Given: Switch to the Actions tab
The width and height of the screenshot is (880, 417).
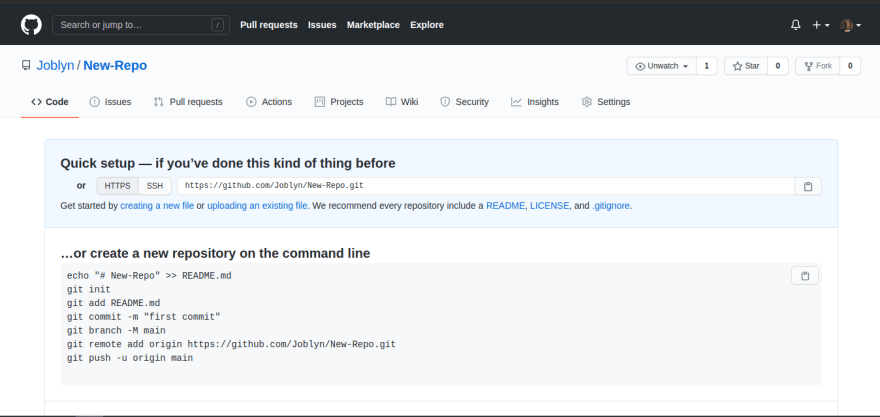Looking at the screenshot, I should tap(269, 102).
